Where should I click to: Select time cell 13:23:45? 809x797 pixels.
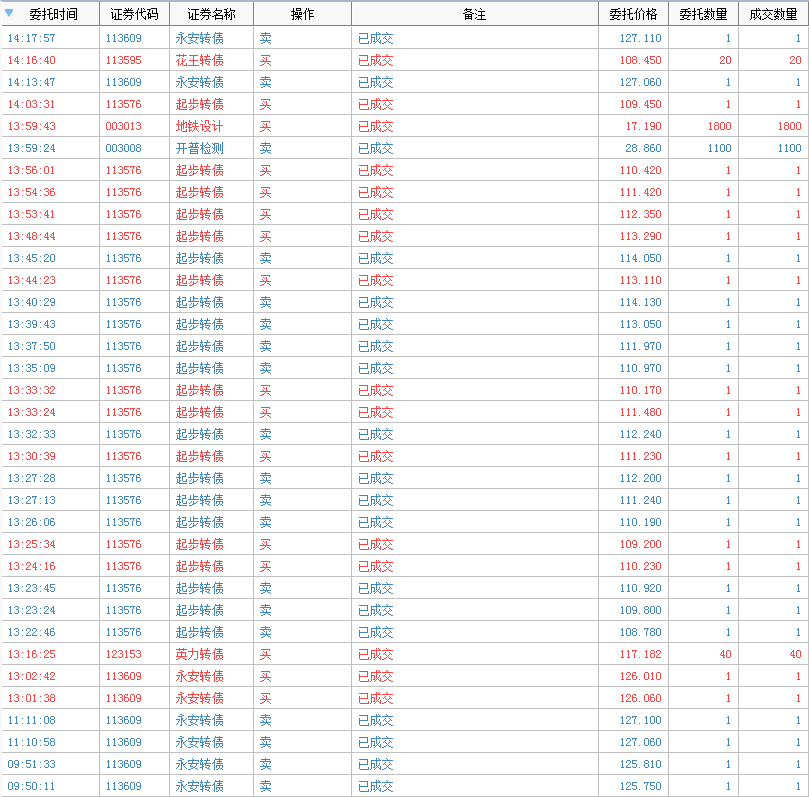[x=31, y=588]
